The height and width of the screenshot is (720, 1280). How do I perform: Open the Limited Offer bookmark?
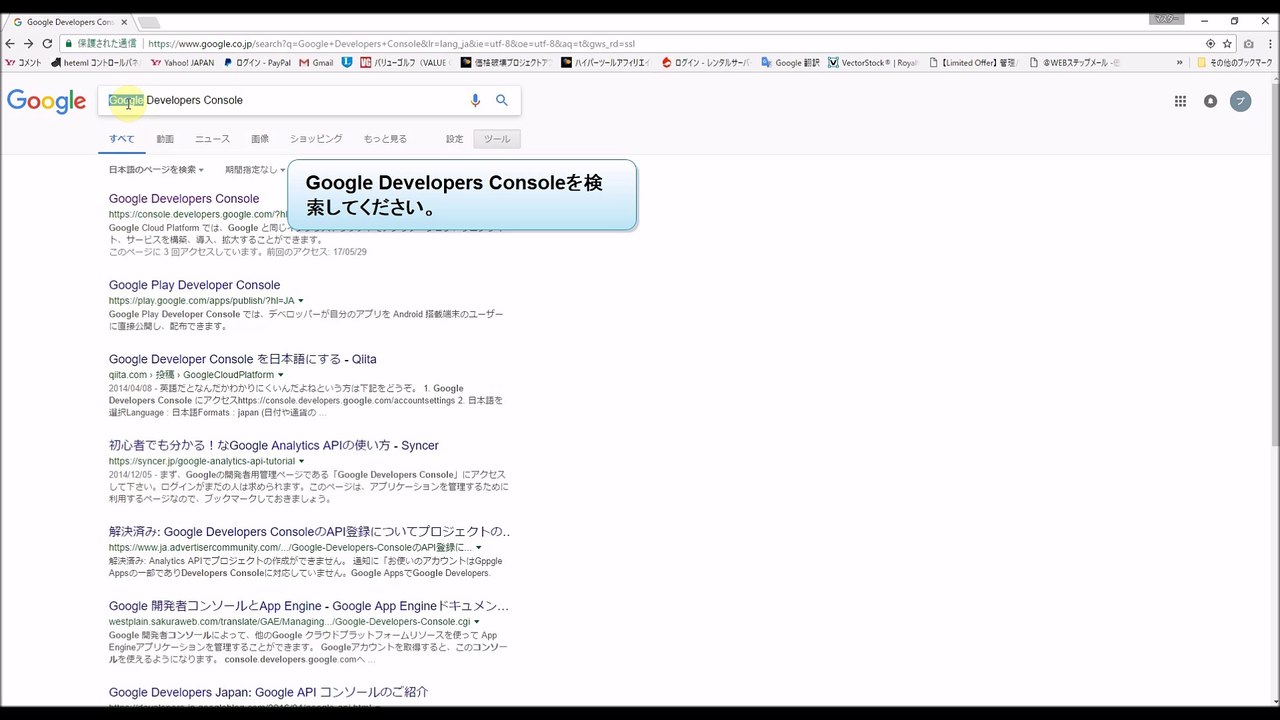[973, 63]
